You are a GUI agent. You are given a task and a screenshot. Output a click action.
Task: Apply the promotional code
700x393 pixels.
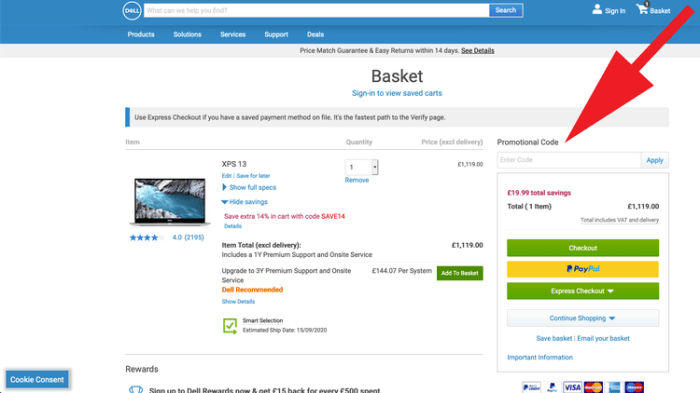[x=654, y=160]
